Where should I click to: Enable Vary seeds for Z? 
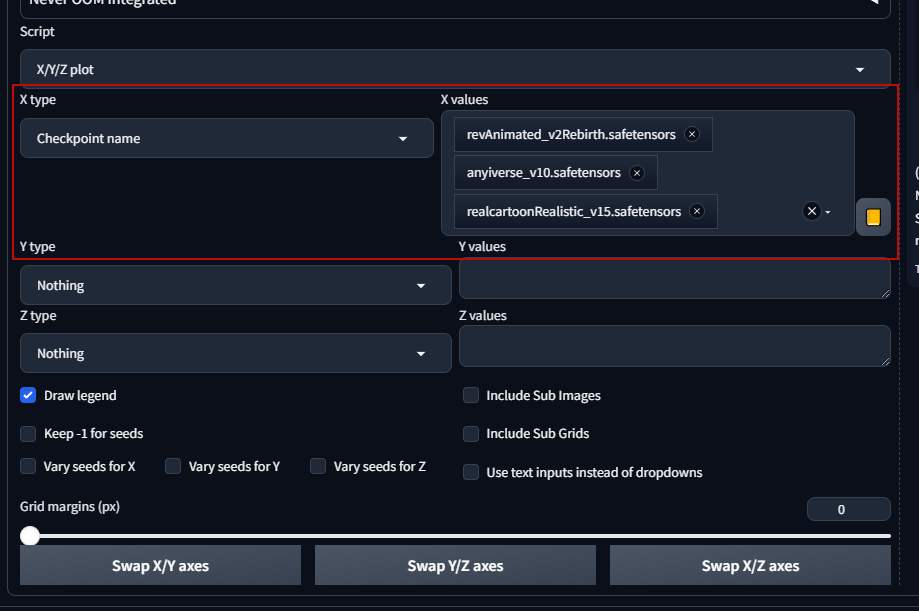click(x=318, y=466)
